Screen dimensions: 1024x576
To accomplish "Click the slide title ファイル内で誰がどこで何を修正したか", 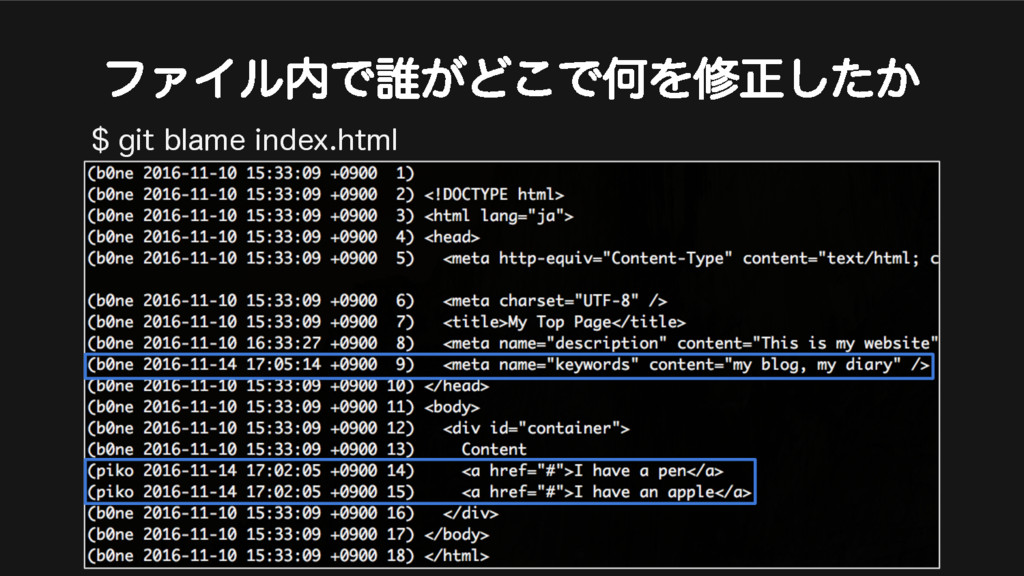I will click(x=513, y=78).
